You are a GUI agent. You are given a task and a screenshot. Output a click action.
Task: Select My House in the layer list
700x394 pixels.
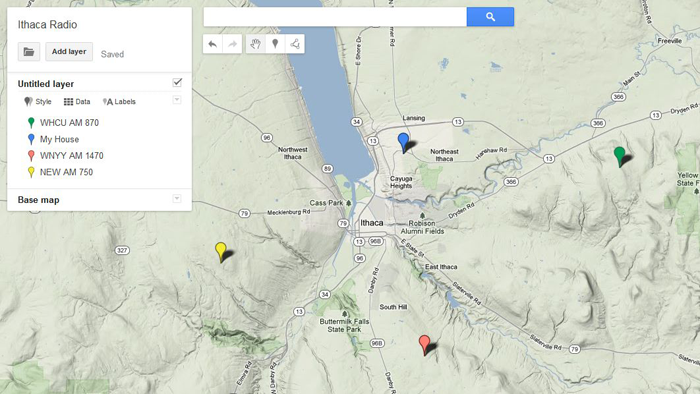(x=59, y=139)
